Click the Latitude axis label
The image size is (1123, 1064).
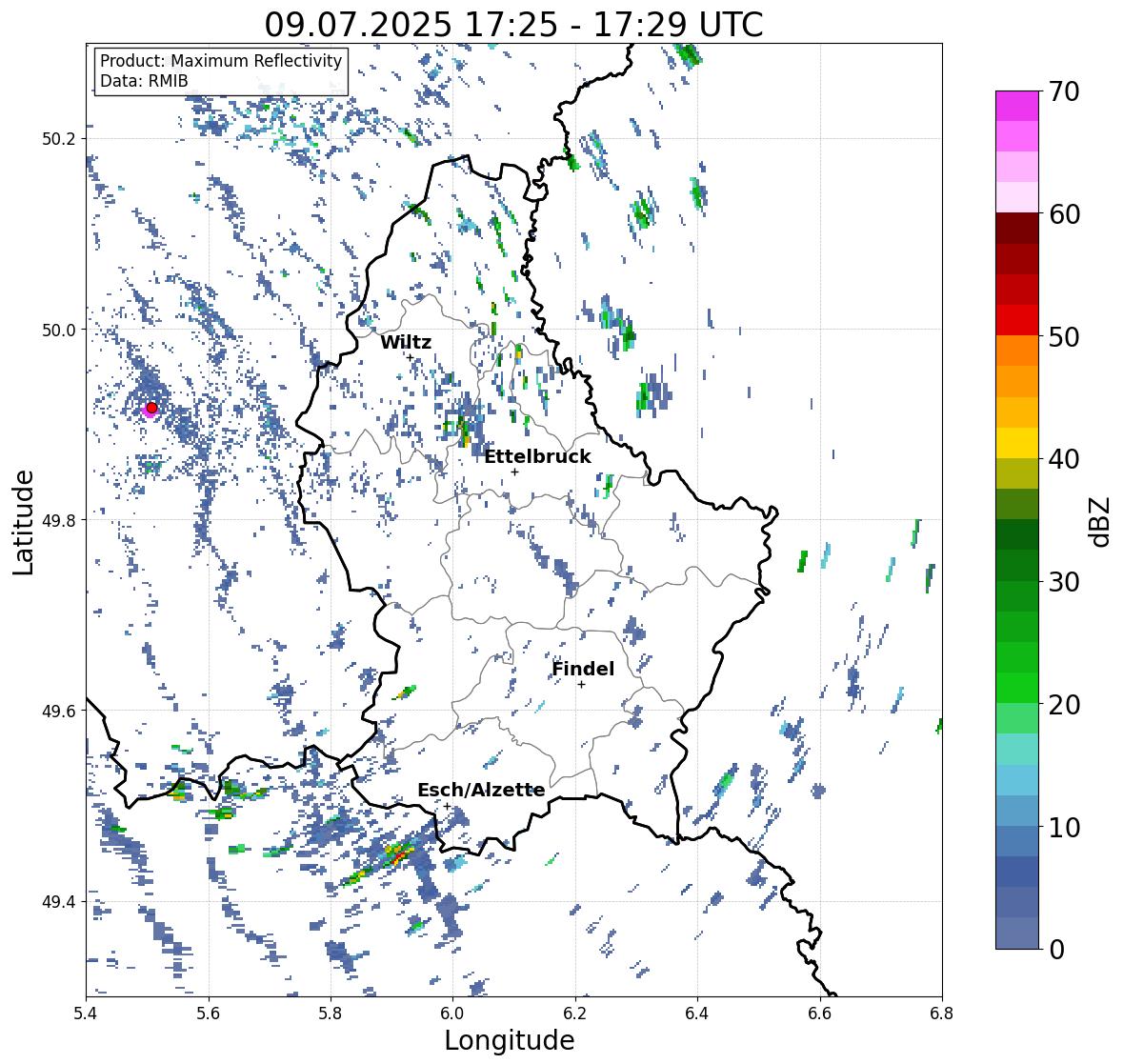(23, 523)
